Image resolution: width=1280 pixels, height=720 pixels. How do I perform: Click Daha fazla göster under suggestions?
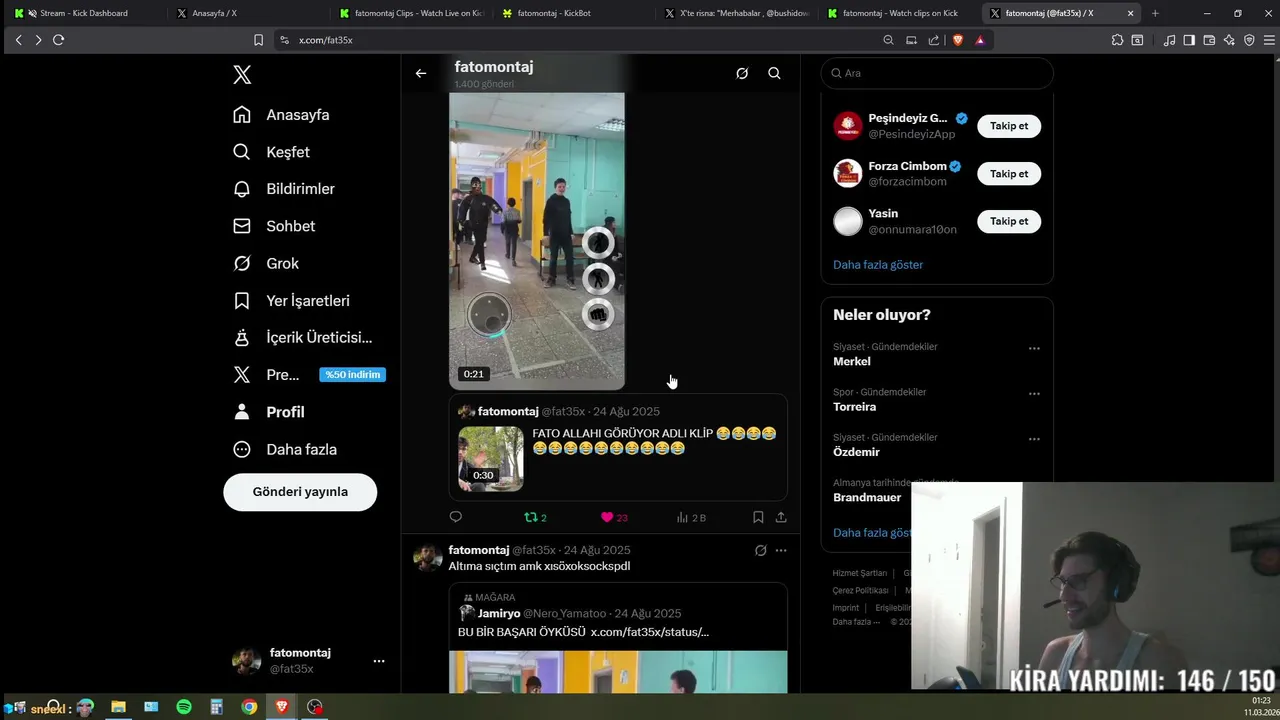pos(878,265)
